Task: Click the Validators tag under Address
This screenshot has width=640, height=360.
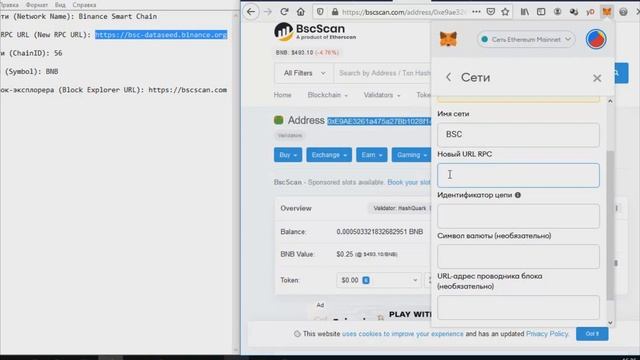Action: [290, 136]
